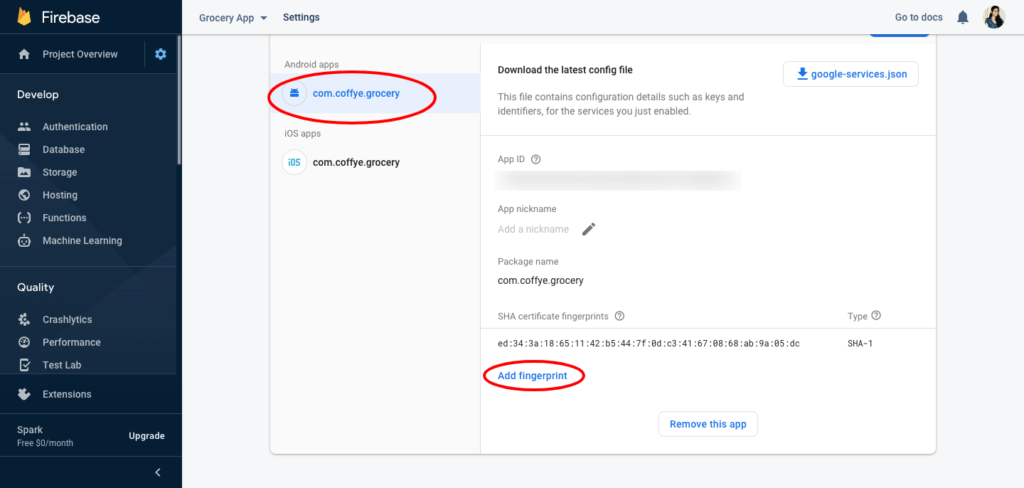Viewport: 1024px width, 488px height.
Task: Click the Upgrade plan button
Action: [147, 436]
